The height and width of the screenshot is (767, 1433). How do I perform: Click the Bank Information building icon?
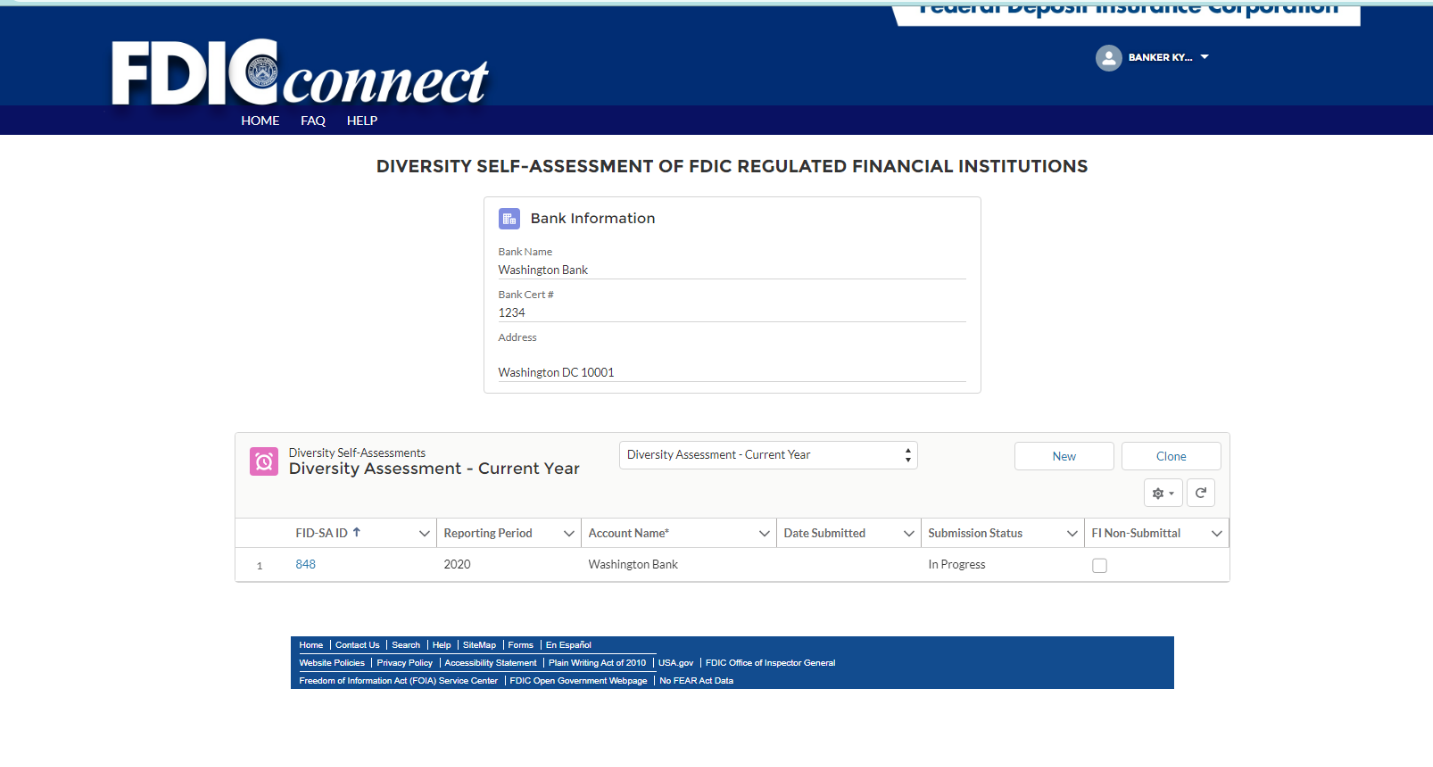pos(509,219)
